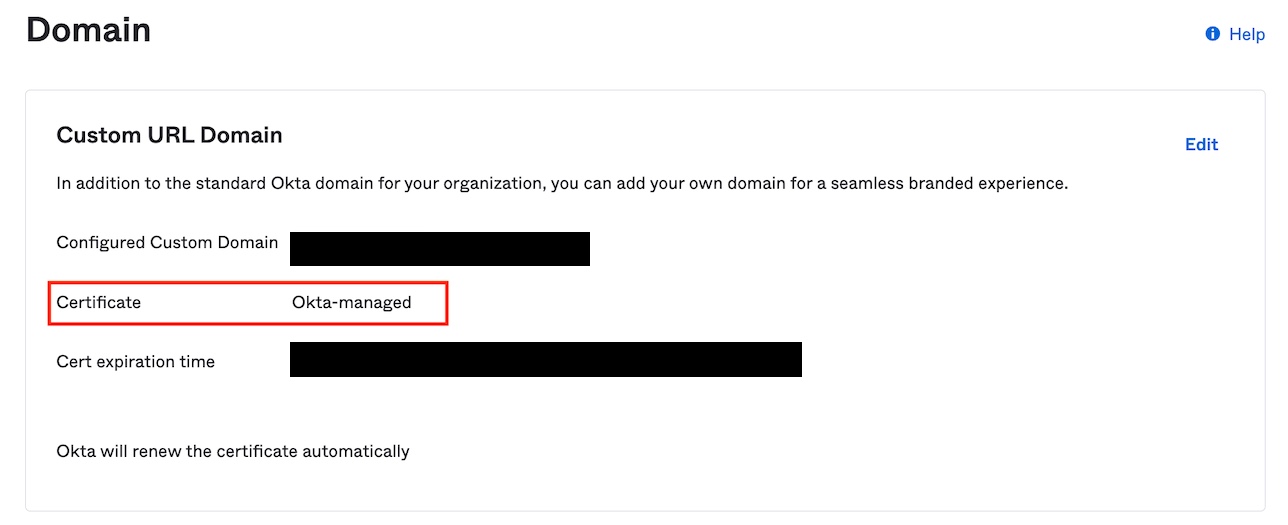1288x525 pixels.
Task: Click the Certificate field label
Action: coord(99,302)
